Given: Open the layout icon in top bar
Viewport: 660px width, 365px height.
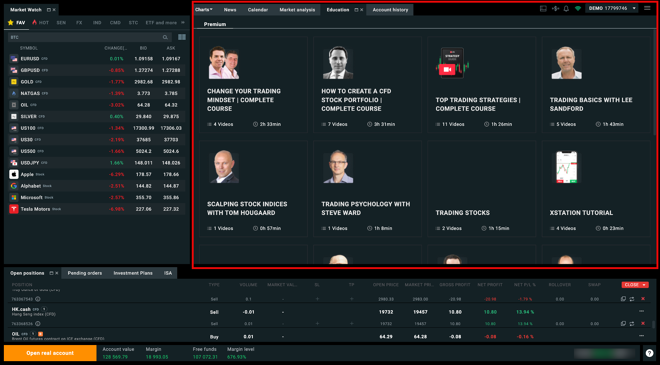Looking at the screenshot, I should point(543,8).
